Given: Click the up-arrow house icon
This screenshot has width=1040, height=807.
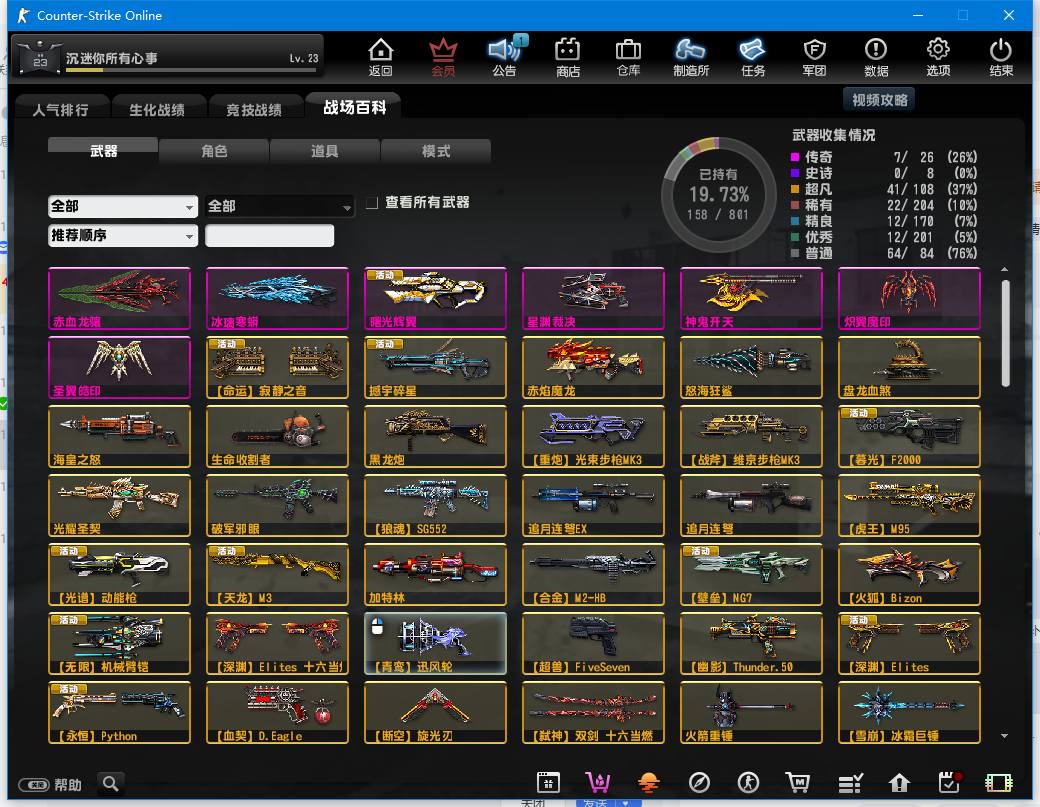Looking at the screenshot, I should coord(899,783).
